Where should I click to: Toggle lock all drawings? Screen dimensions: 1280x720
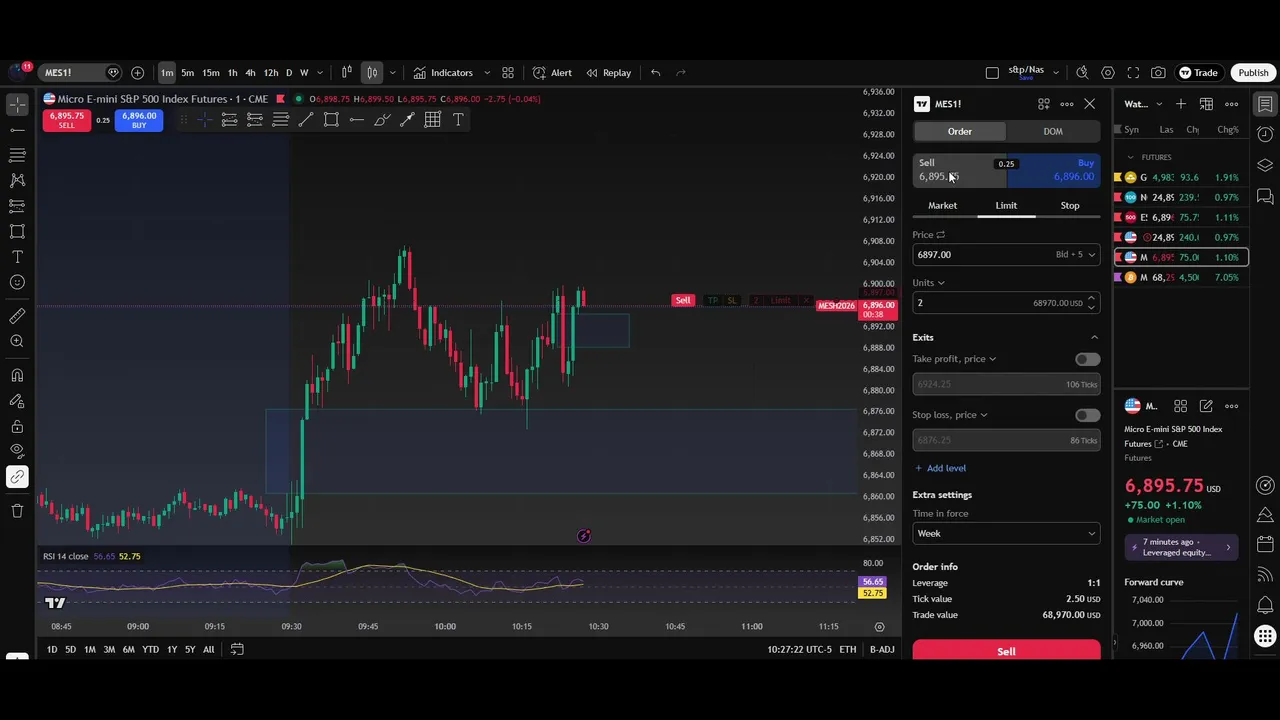pyautogui.click(x=17, y=426)
